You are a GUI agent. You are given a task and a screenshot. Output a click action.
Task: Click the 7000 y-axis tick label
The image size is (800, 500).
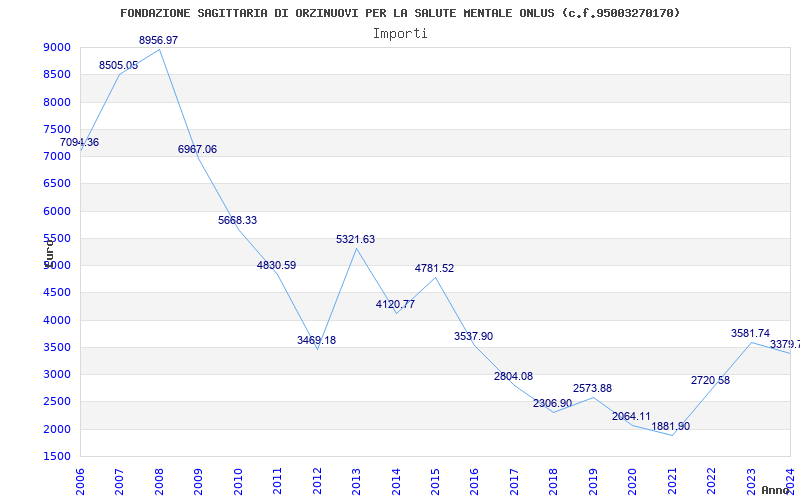pyautogui.click(x=56, y=156)
